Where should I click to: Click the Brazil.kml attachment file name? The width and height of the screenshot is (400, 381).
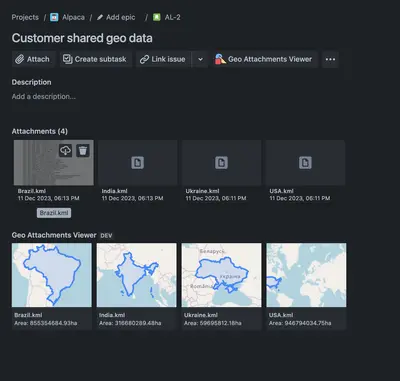[x=32, y=191]
